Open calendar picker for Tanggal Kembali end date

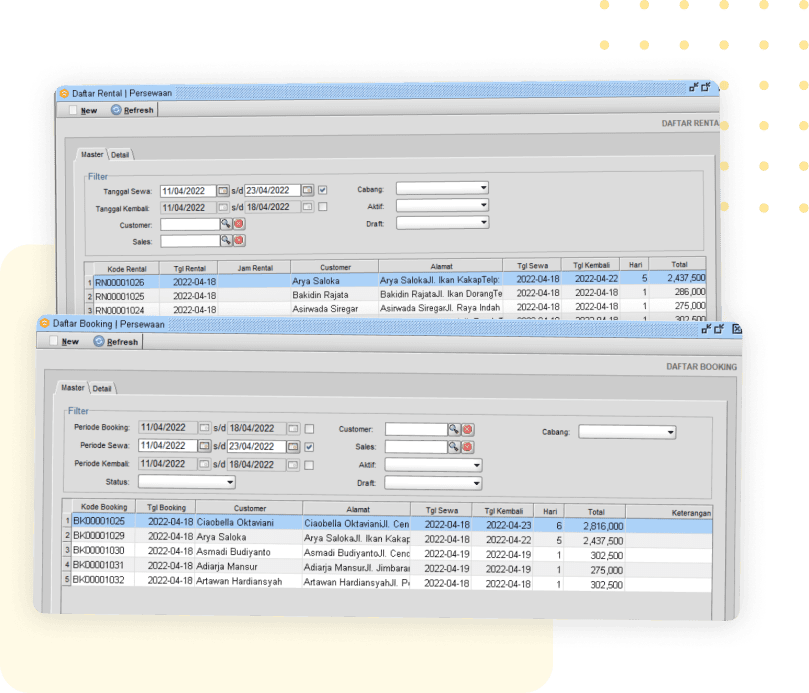[307, 207]
